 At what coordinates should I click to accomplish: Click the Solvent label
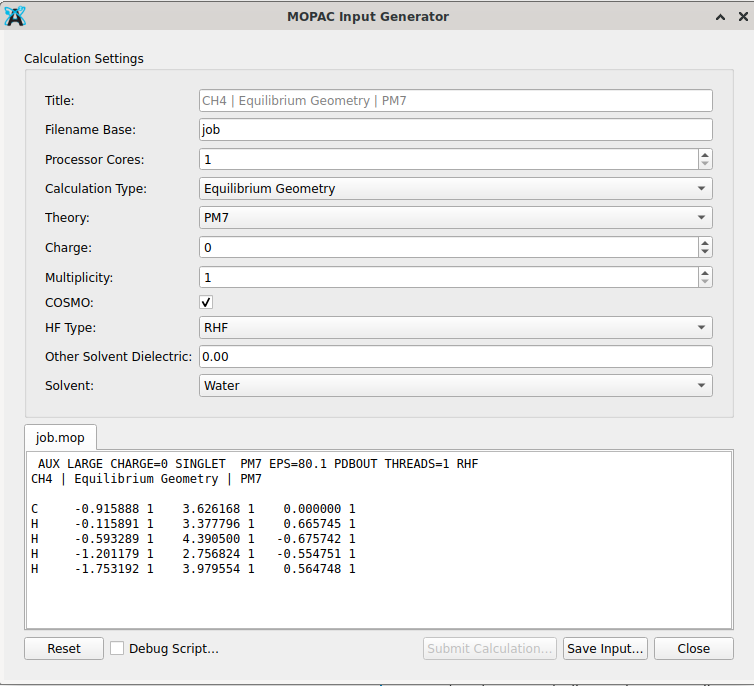point(69,386)
